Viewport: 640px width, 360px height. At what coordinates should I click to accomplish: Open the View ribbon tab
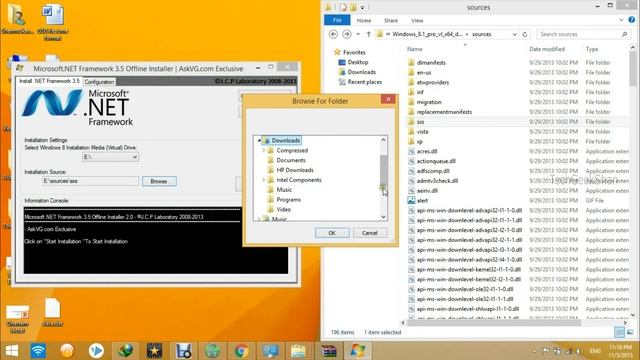[417, 20]
